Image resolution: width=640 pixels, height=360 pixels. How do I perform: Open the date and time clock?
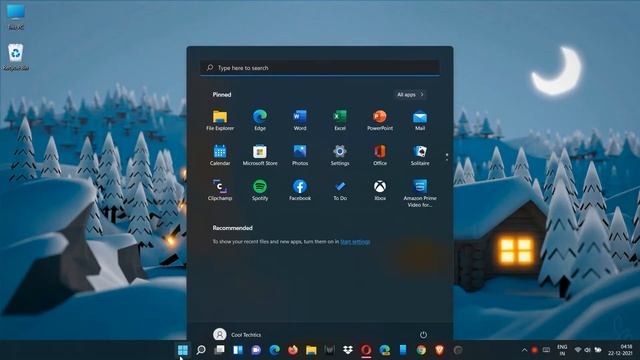pyautogui.click(x=621, y=350)
